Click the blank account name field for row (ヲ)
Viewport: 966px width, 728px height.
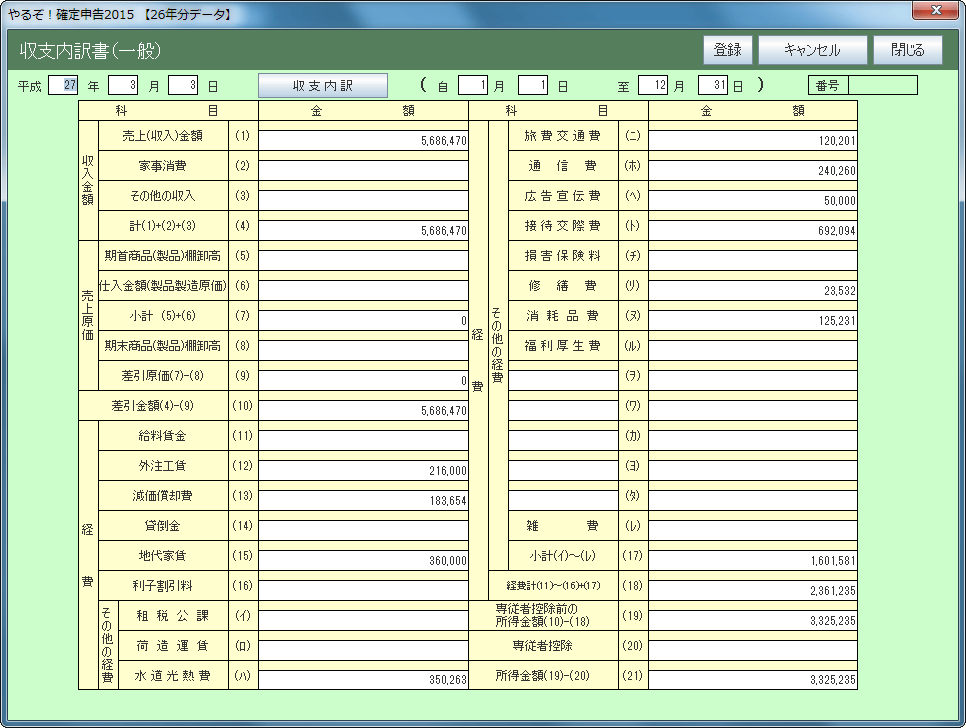pos(563,380)
